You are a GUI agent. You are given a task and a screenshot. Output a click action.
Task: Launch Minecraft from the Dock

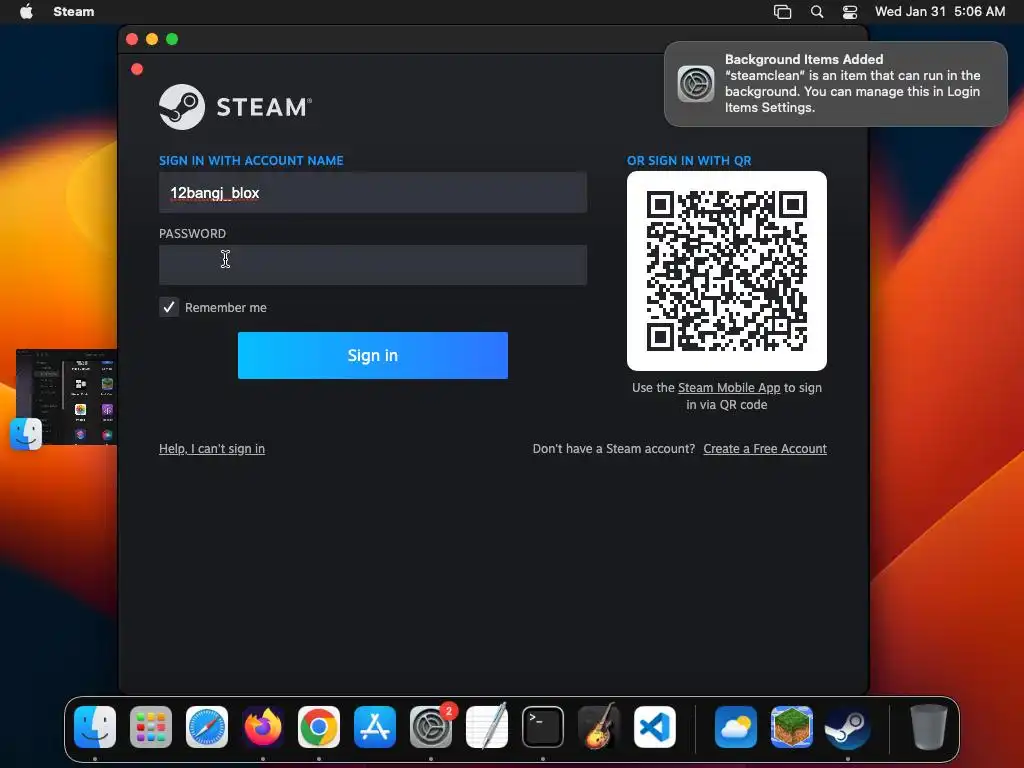tap(792, 727)
